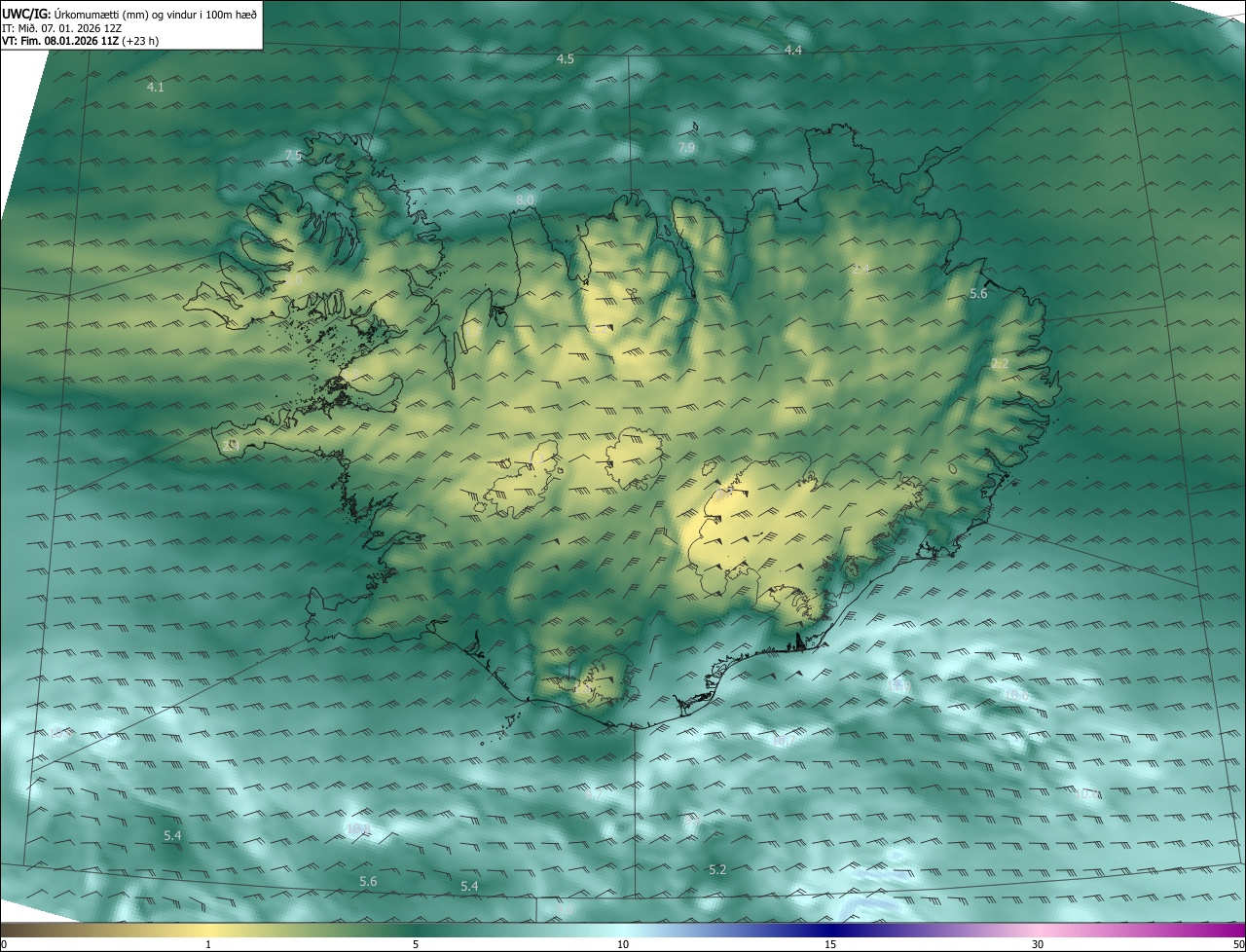Click the '15' tick label on the color scale

[x=830, y=944]
